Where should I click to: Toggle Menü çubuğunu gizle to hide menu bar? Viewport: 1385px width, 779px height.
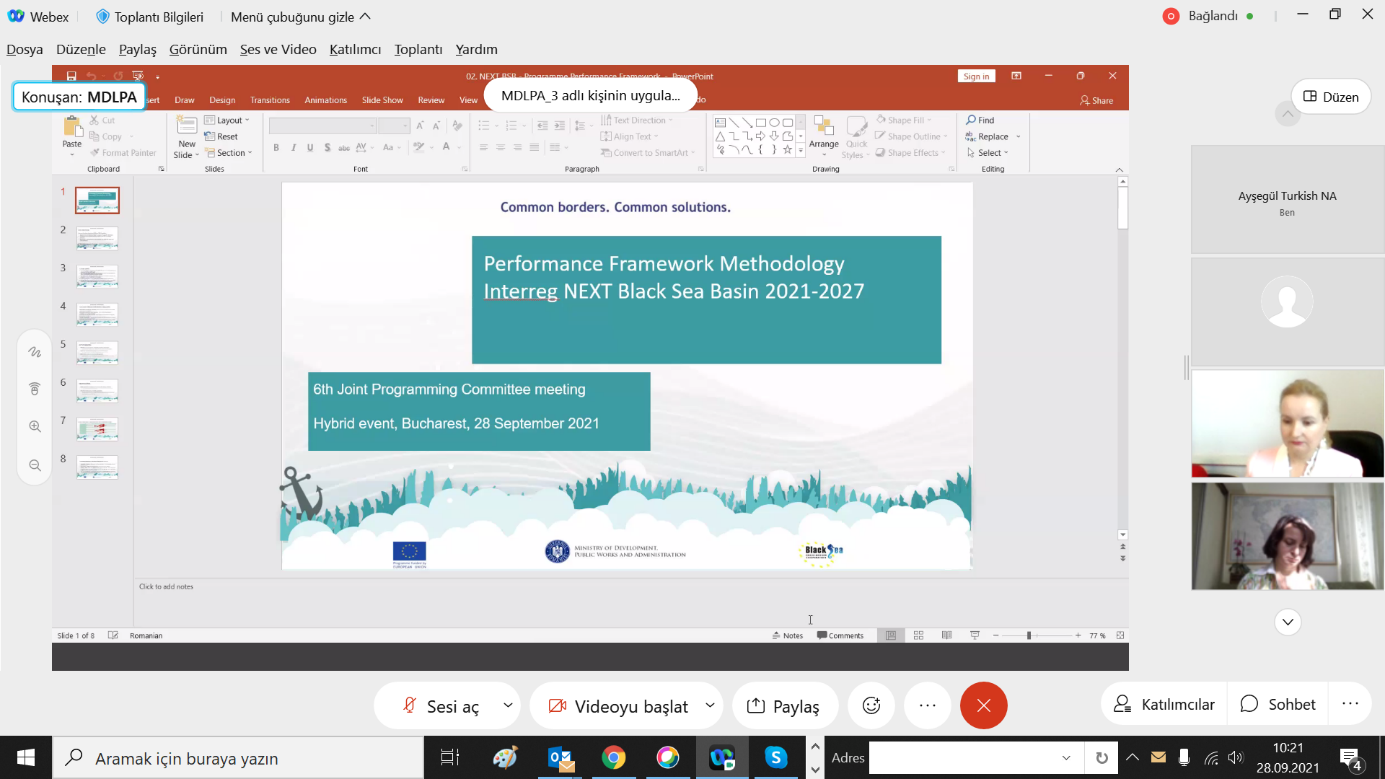300,17
